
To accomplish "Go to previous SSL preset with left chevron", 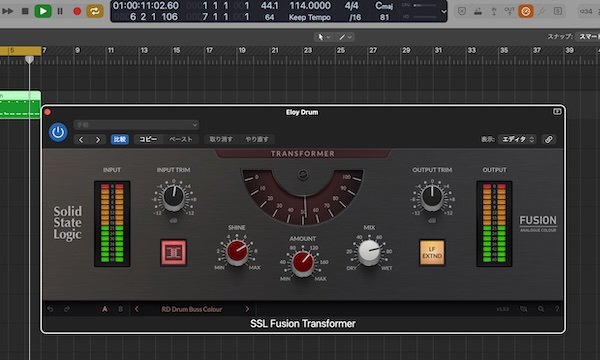I will click(137, 309).
